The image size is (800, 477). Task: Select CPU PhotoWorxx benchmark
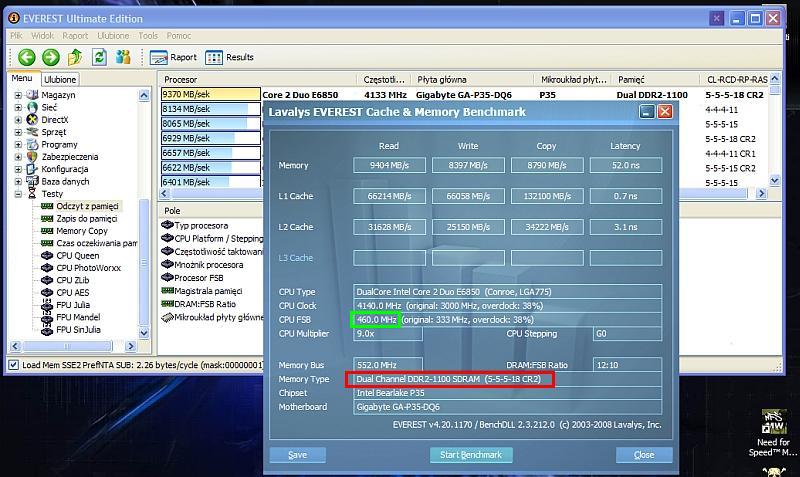[88, 268]
